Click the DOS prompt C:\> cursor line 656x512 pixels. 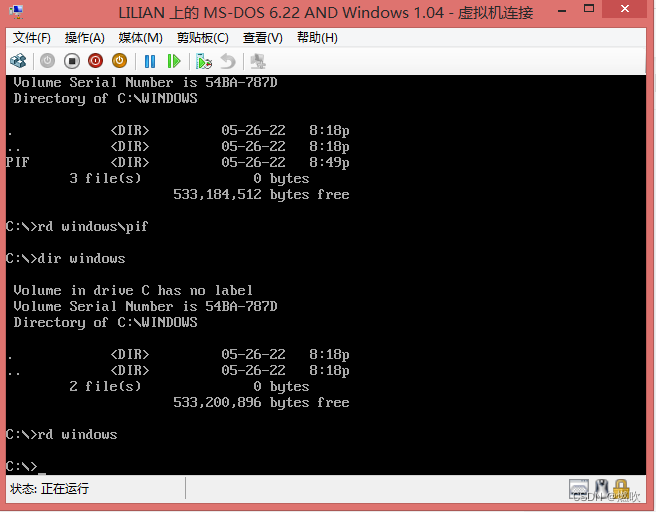click(26, 466)
